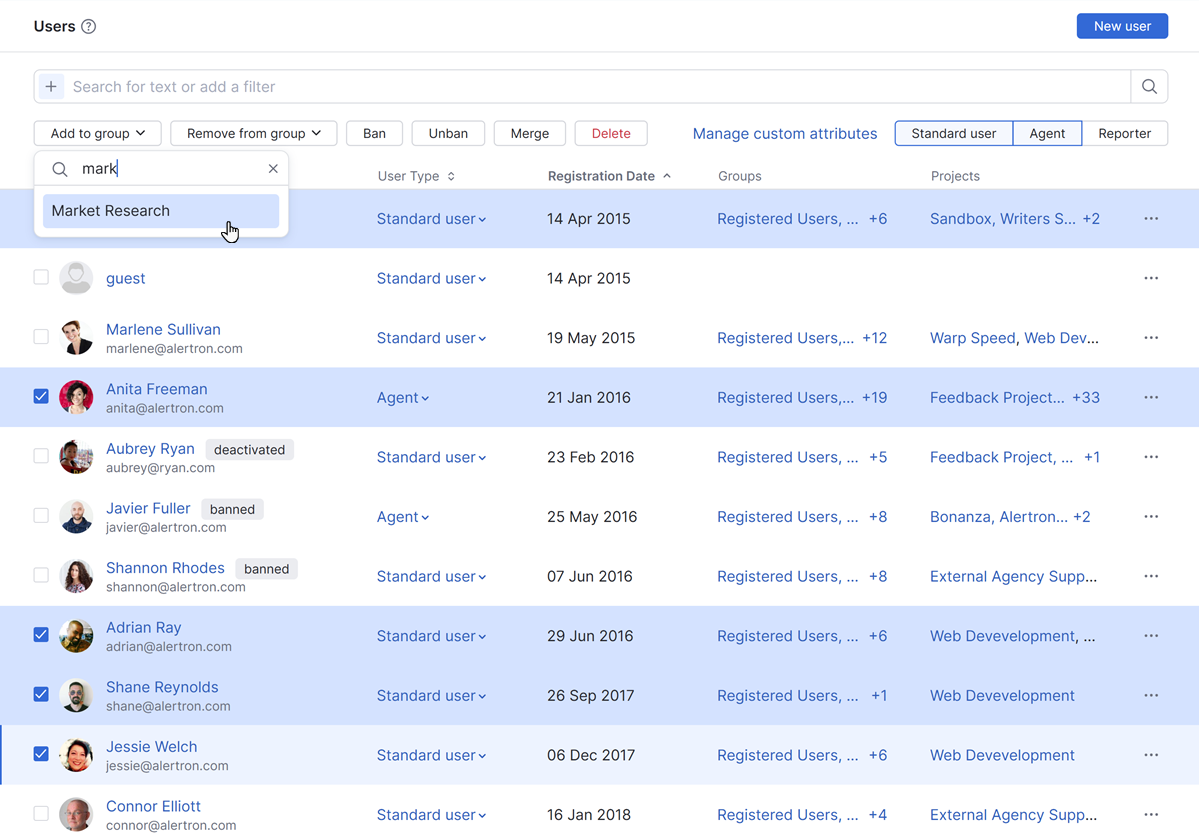Check the checkbox for Aubrey Ryan
The width and height of the screenshot is (1199, 840).
pos(41,456)
